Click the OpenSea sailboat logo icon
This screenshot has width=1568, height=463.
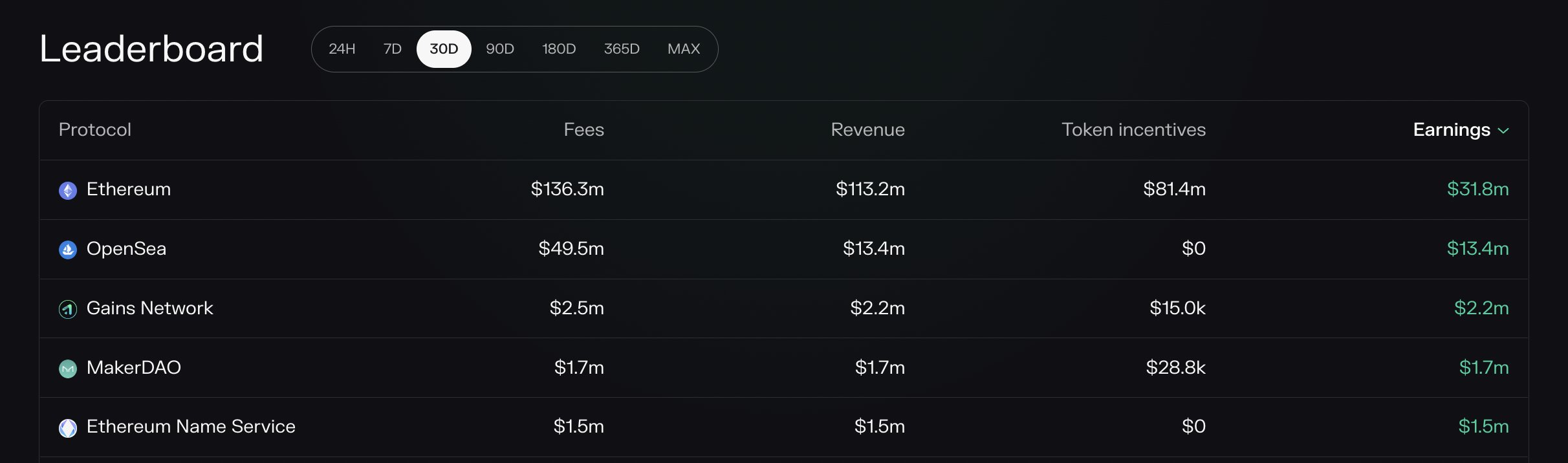coord(68,250)
